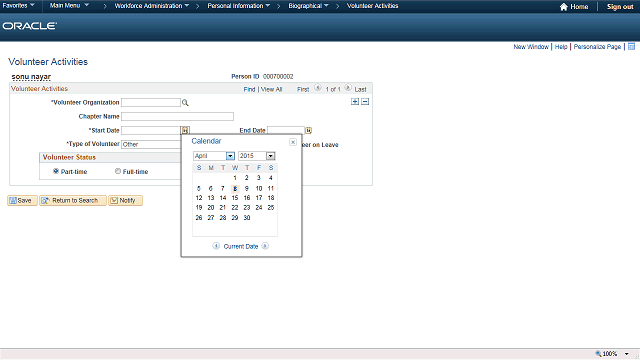Show next row arrow icon

(x=348, y=88)
